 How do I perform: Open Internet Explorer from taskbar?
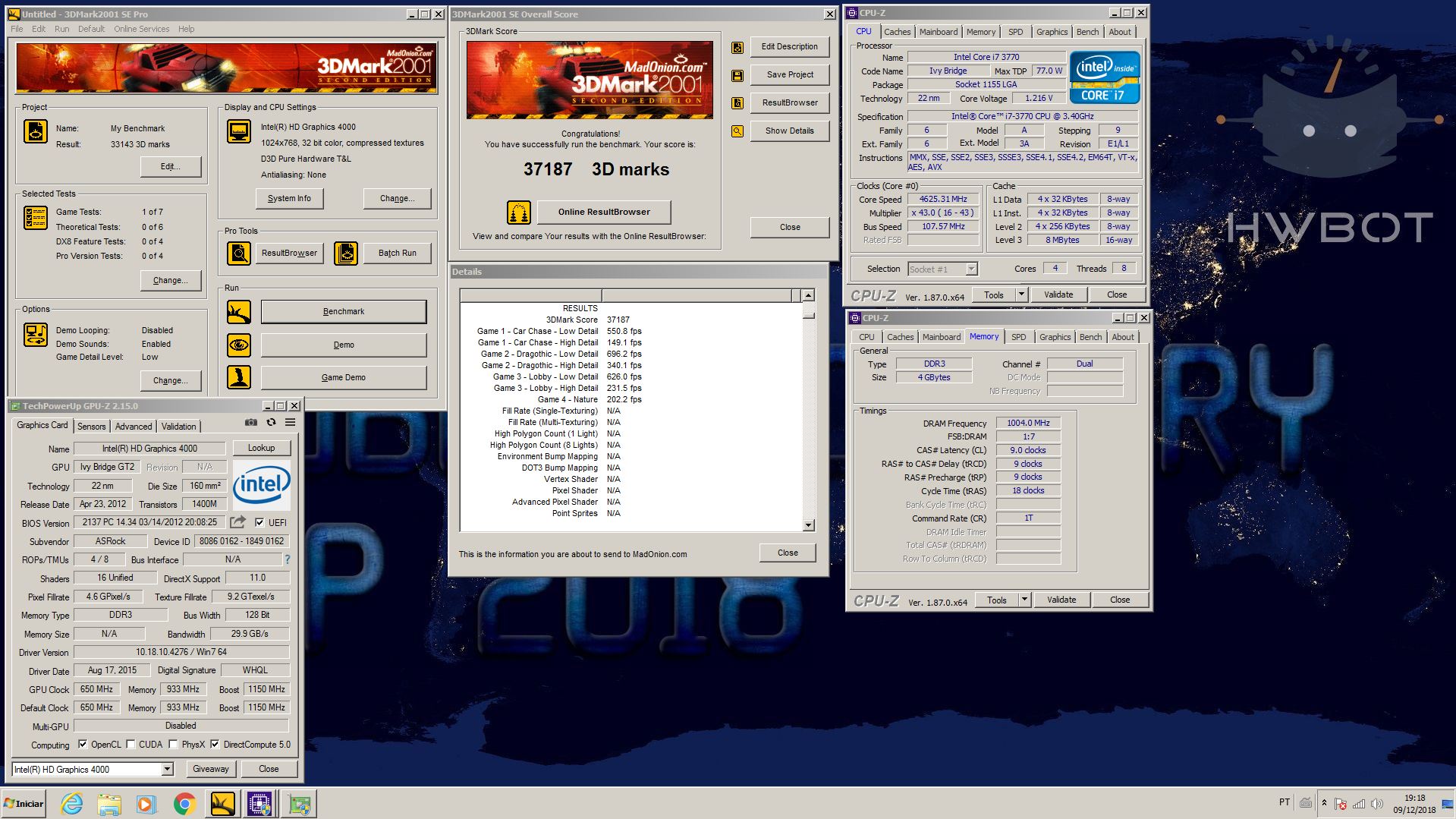click(72, 804)
